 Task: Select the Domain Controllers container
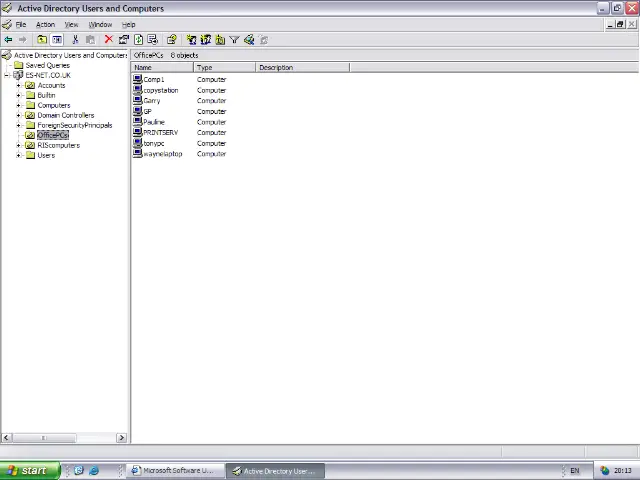(66, 115)
